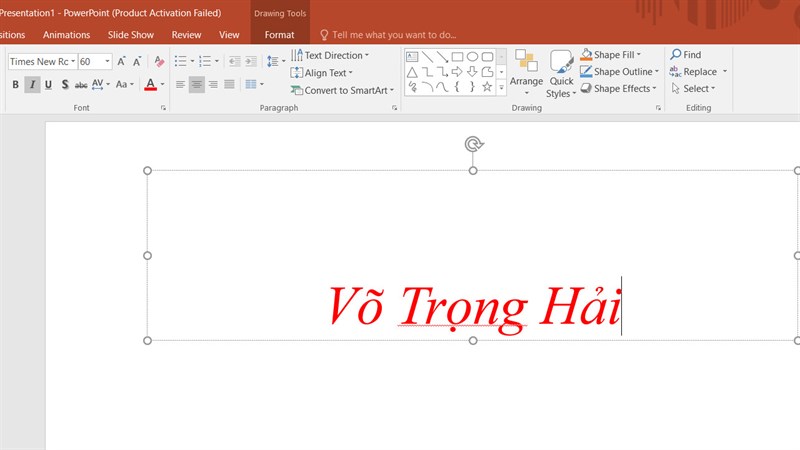800x450 pixels.
Task: Expand the numbering style dropdown arrow
Action: click(217, 62)
